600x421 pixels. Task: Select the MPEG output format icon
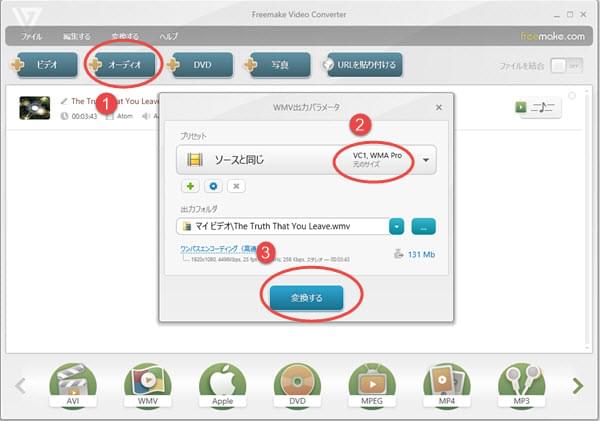click(372, 386)
